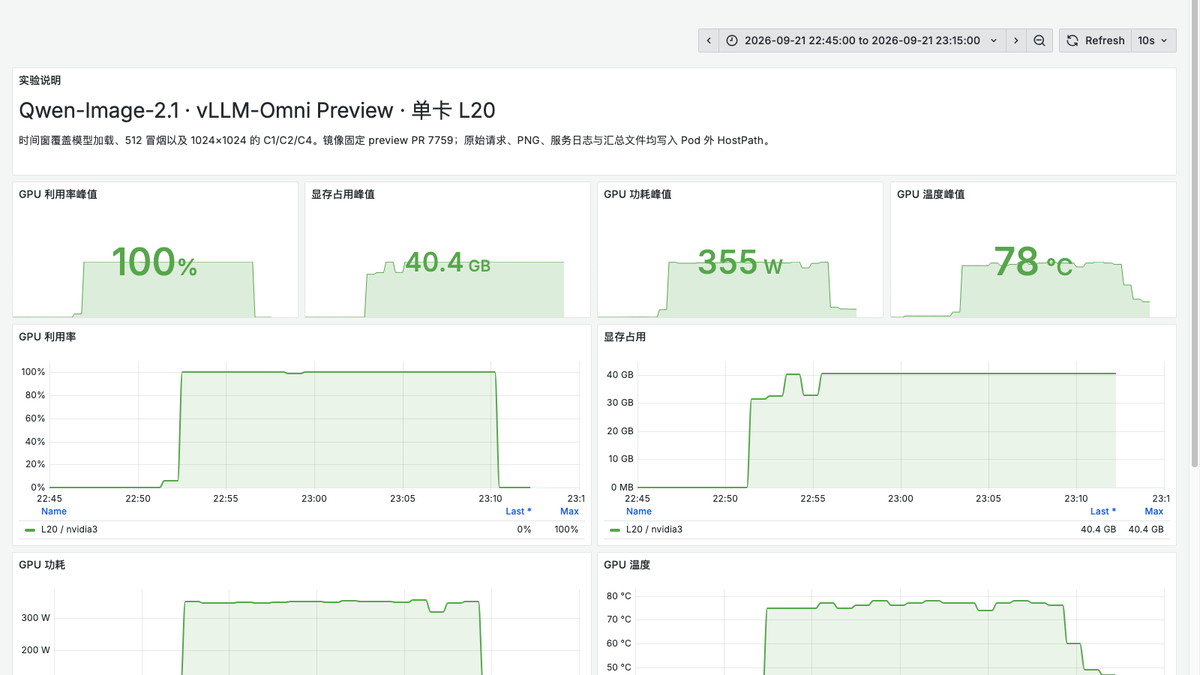This screenshot has width=1200, height=675.
Task: Open the GPU 温度 graph panel title
Action: click(x=627, y=565)
